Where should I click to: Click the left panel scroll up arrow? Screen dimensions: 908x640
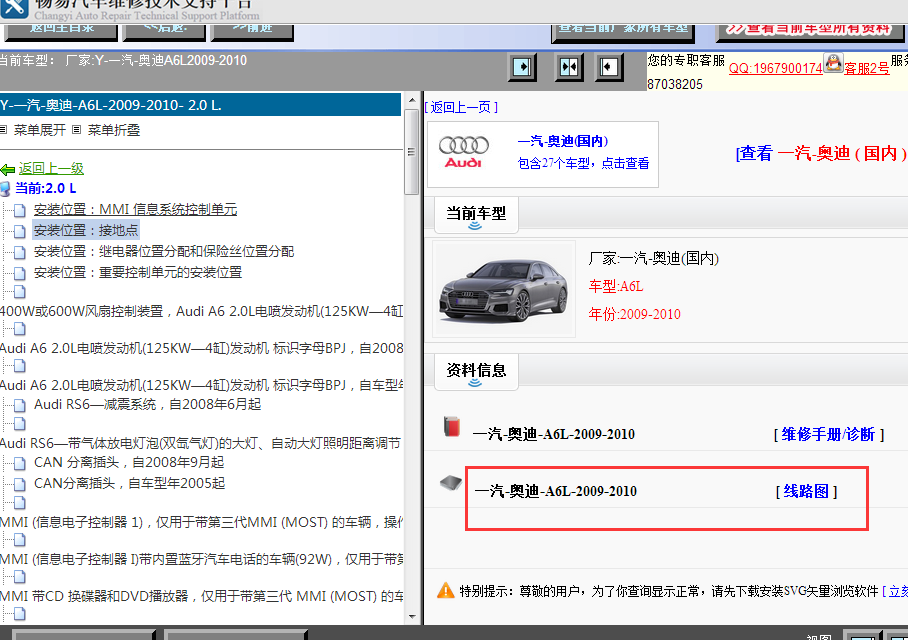412,100
